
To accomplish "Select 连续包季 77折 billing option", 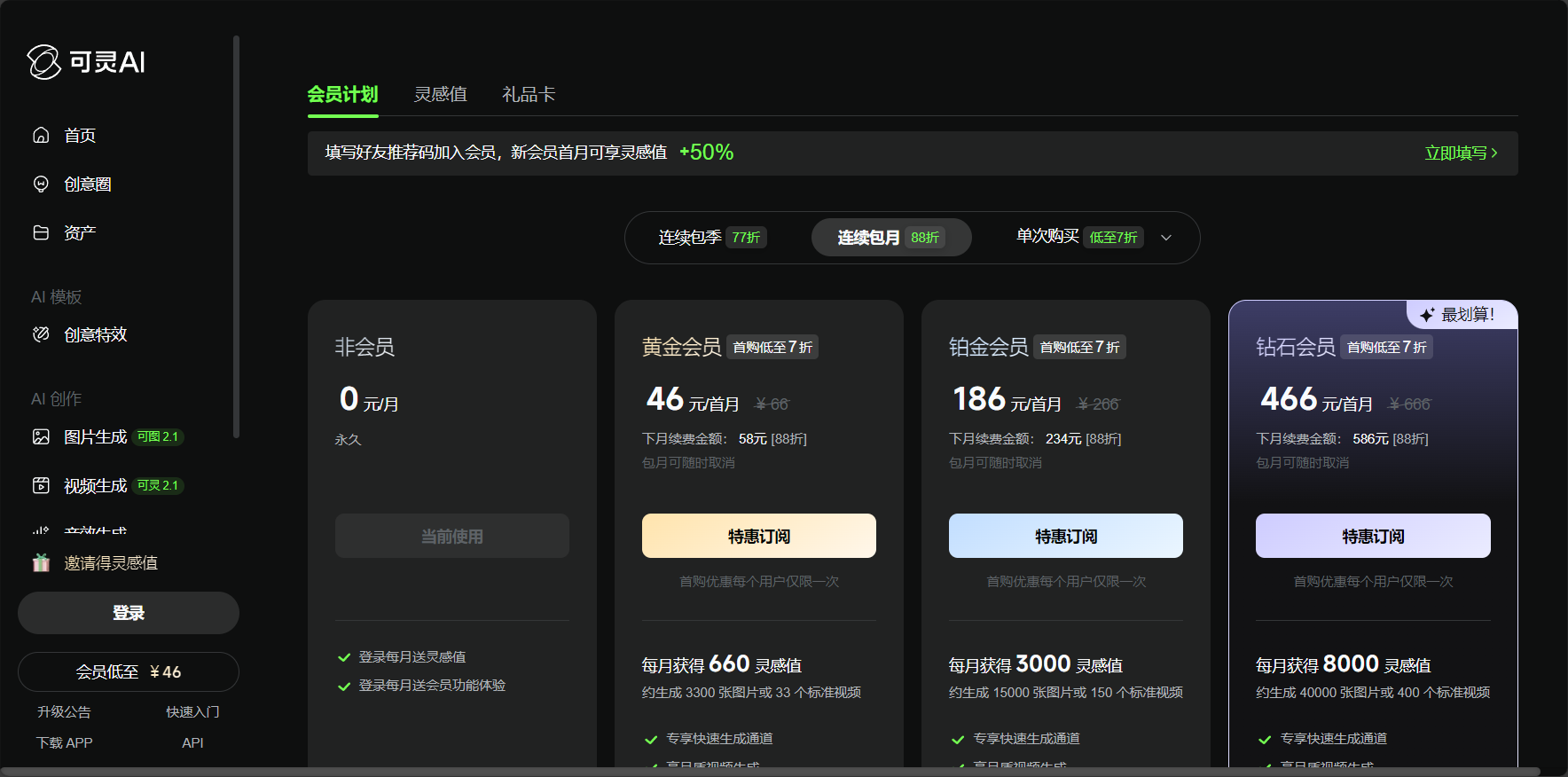I will pyautogui.click(x=712, y=238).
